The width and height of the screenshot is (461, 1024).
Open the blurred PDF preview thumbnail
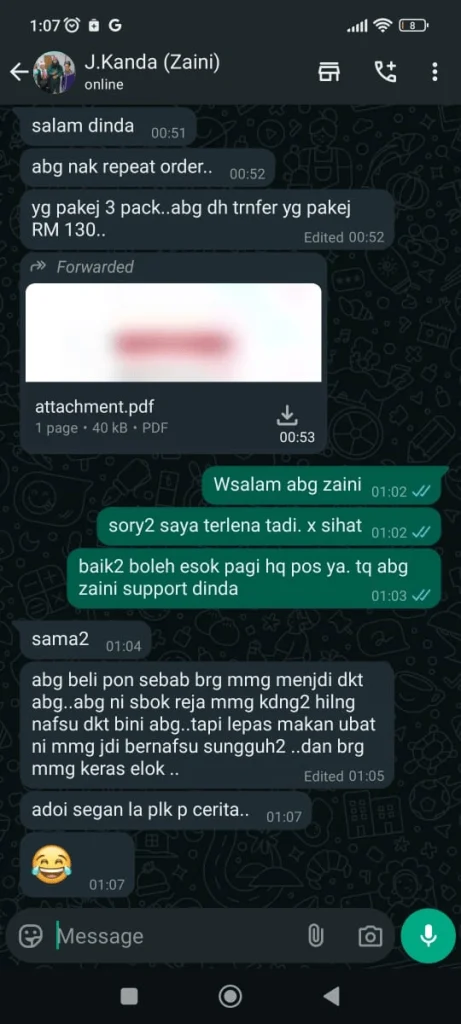[173, 332]
